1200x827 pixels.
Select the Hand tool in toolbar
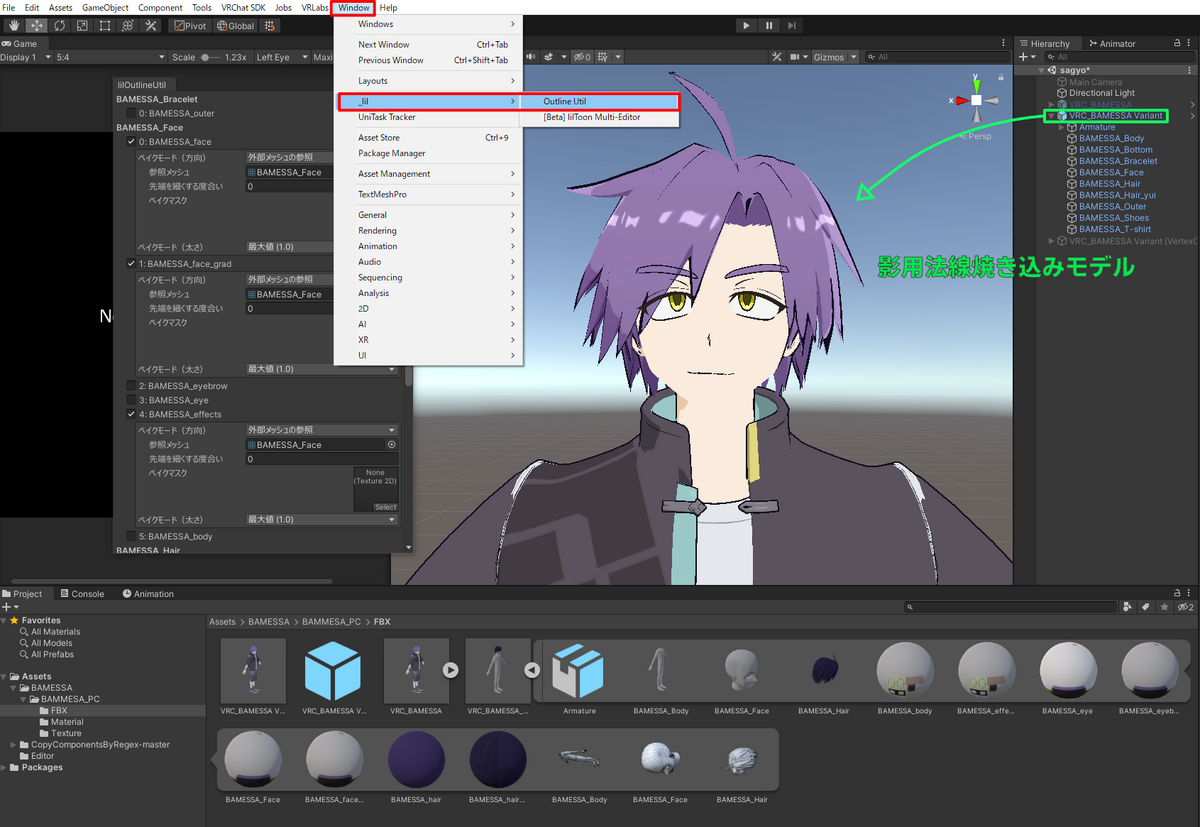[x=14, y=25]
